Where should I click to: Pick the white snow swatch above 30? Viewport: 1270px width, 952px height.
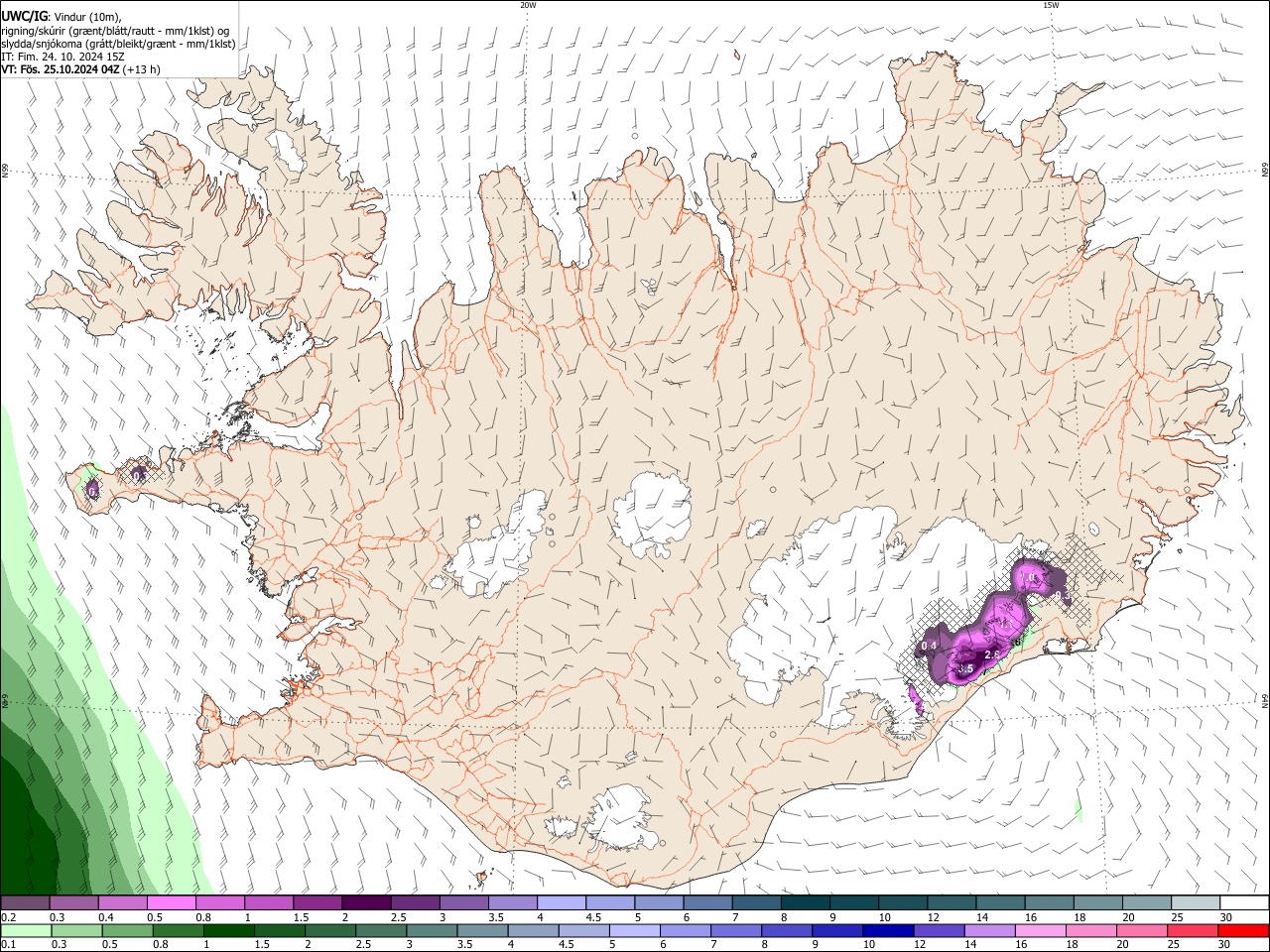click(1245, 903)
